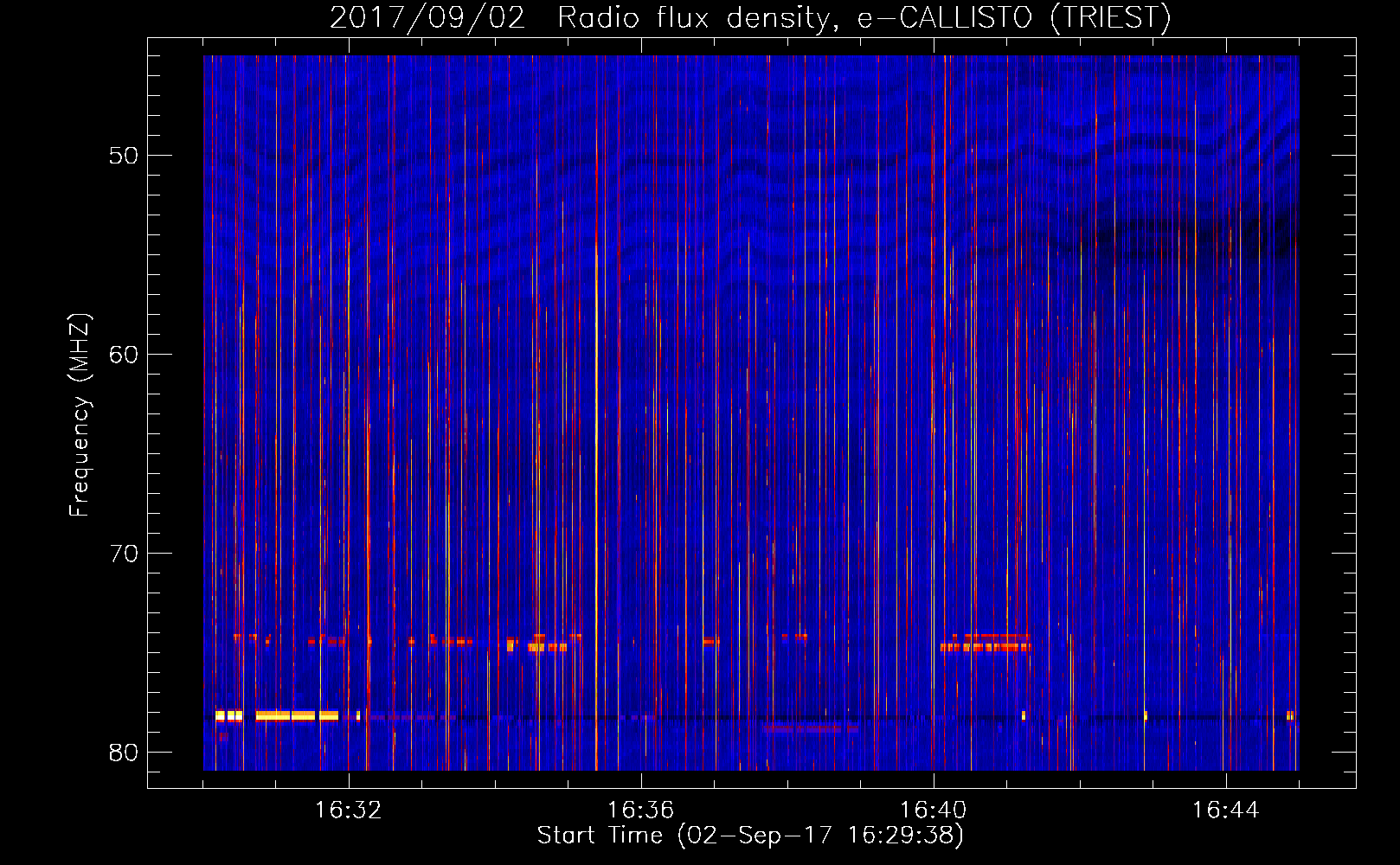Click the '50' frequency tick label
This screenshot has height=865, width=1400.
point(124,156)
